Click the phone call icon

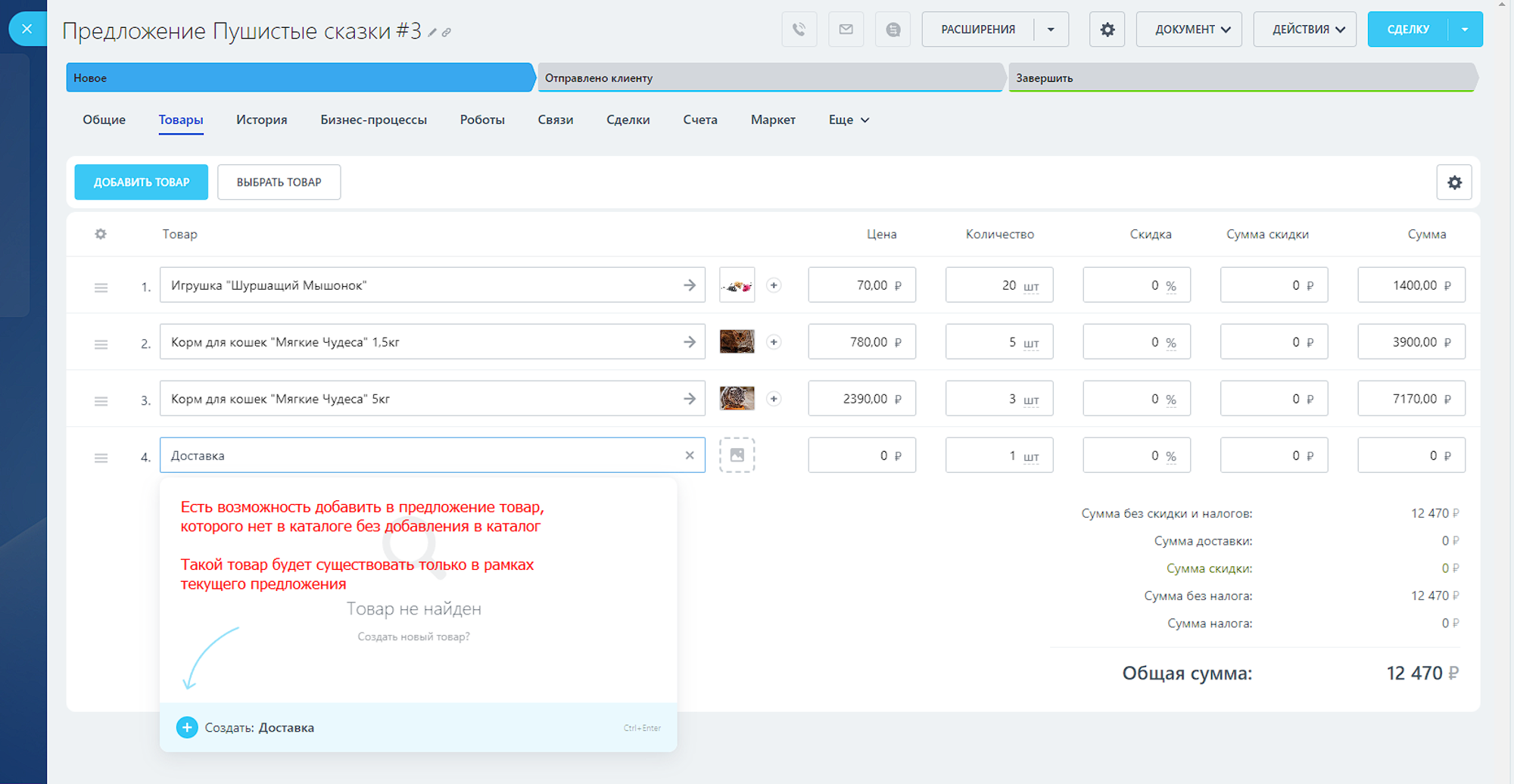click(x=799, y=30)
